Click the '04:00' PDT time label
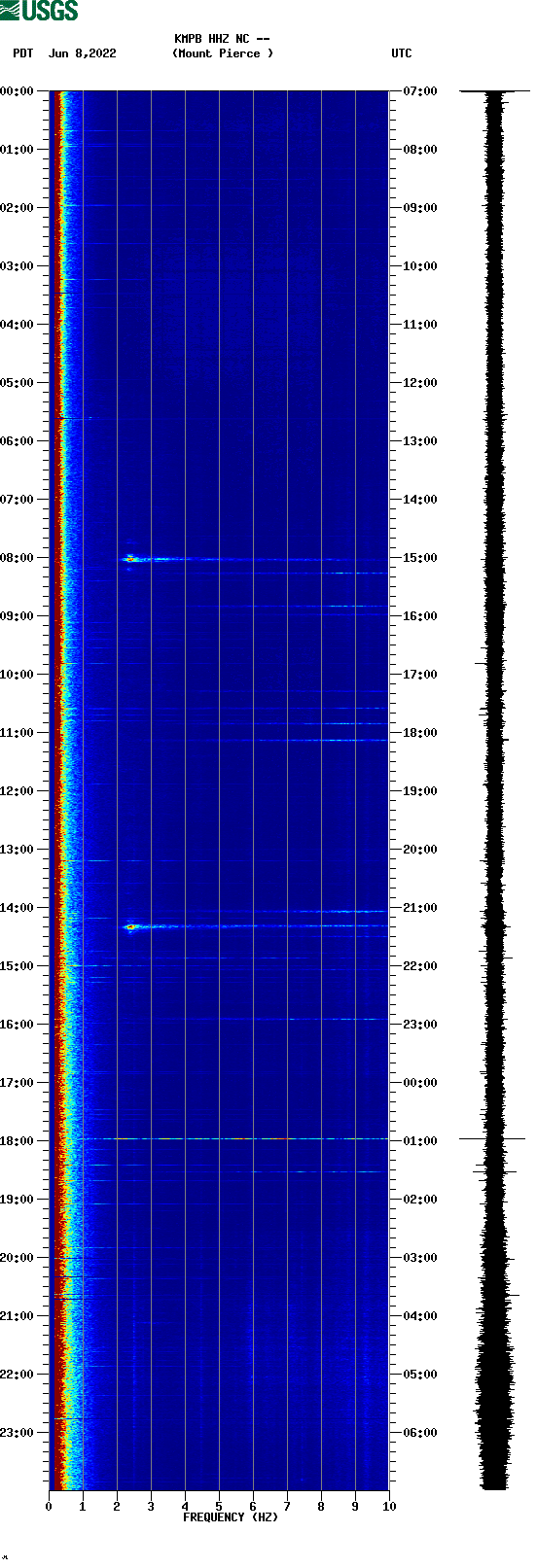 point(18,325)
